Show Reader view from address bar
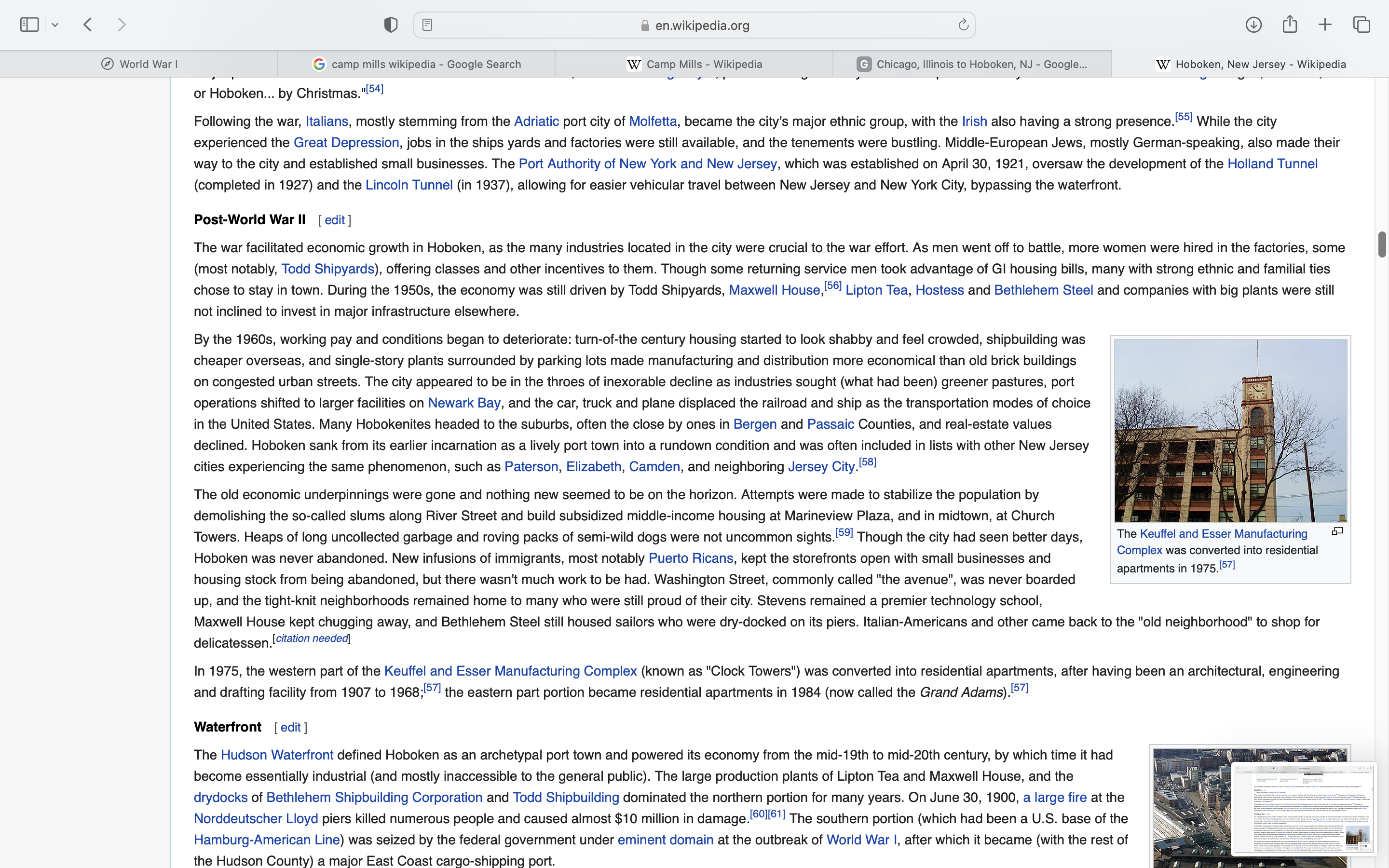Image resolution: width=1389 pixels, height=868 pixels. click(427, 25)
